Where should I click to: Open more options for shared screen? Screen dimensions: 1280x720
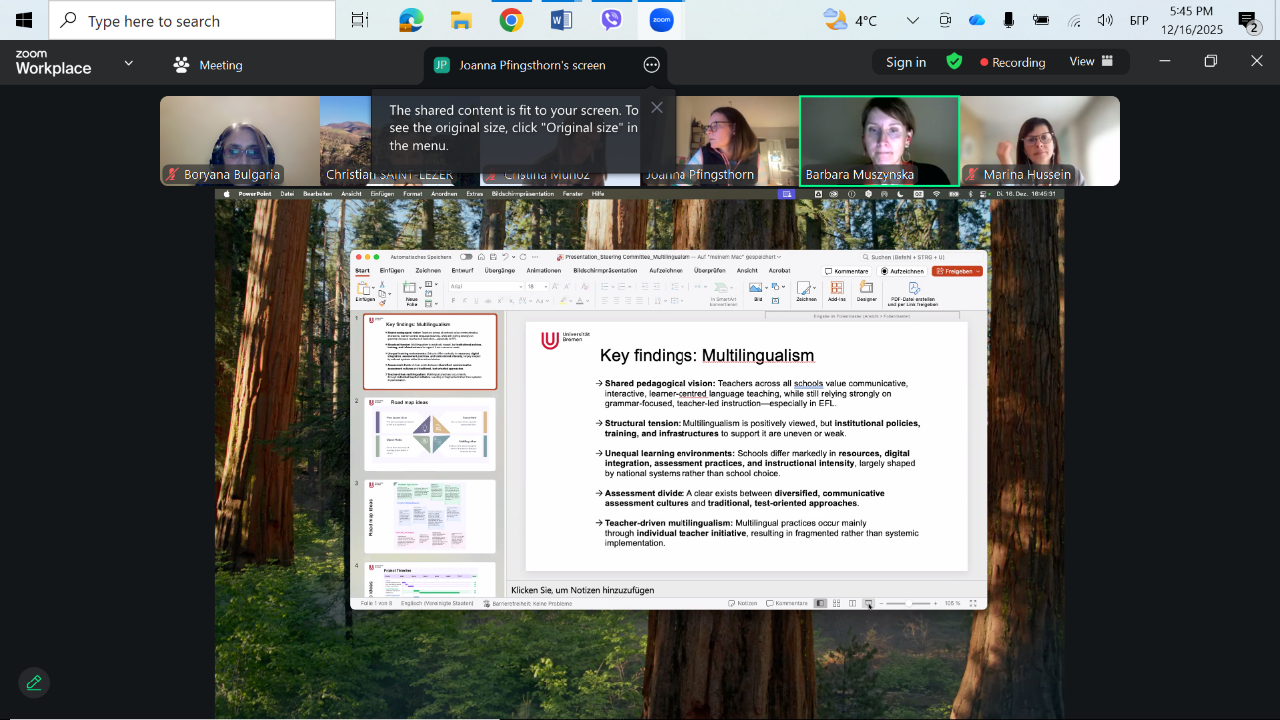[x=651, y=65]
